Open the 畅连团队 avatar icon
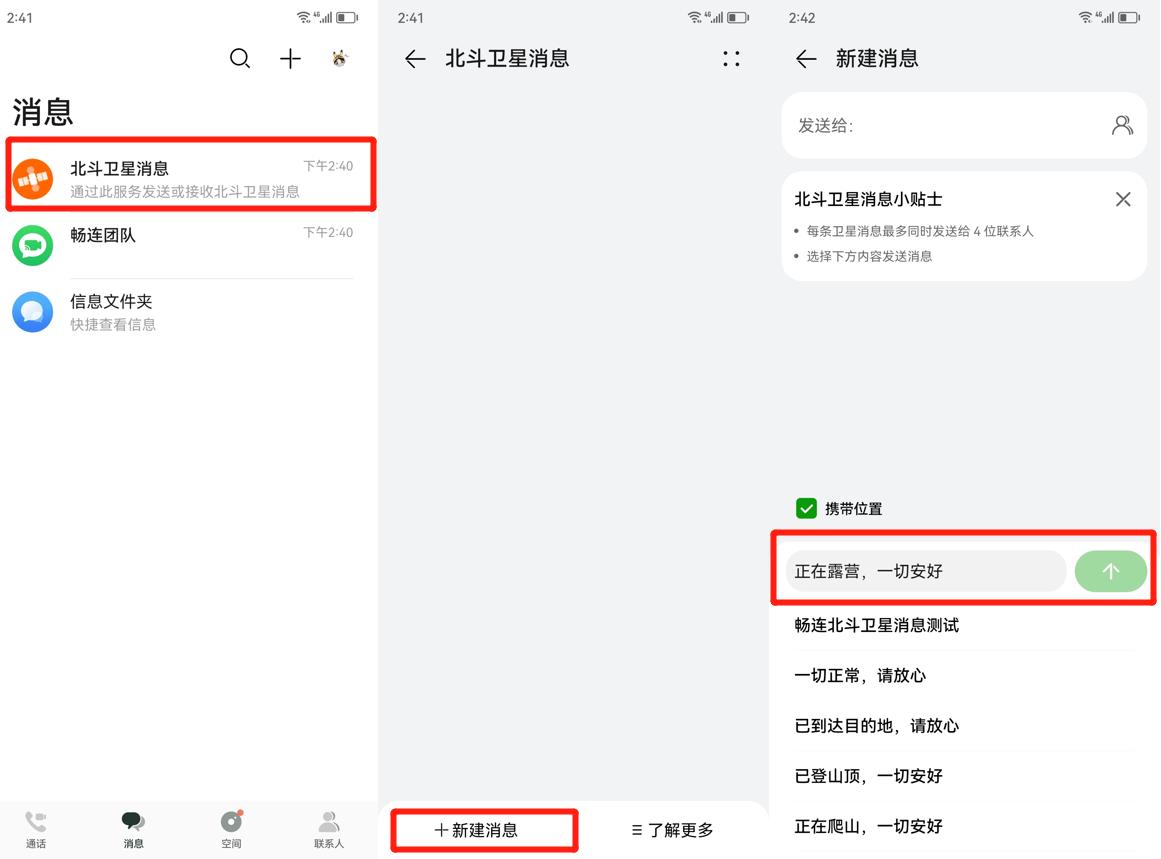 (33, 245)
